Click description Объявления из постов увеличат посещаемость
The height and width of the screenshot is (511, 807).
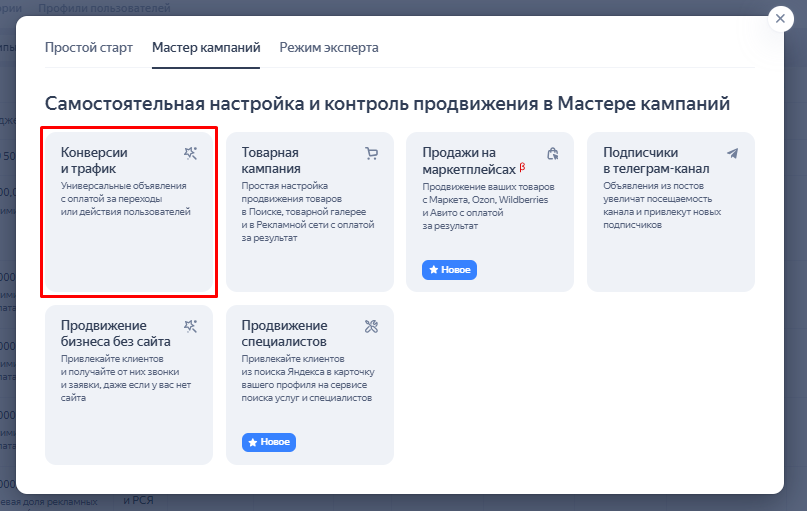pos(662,205)
